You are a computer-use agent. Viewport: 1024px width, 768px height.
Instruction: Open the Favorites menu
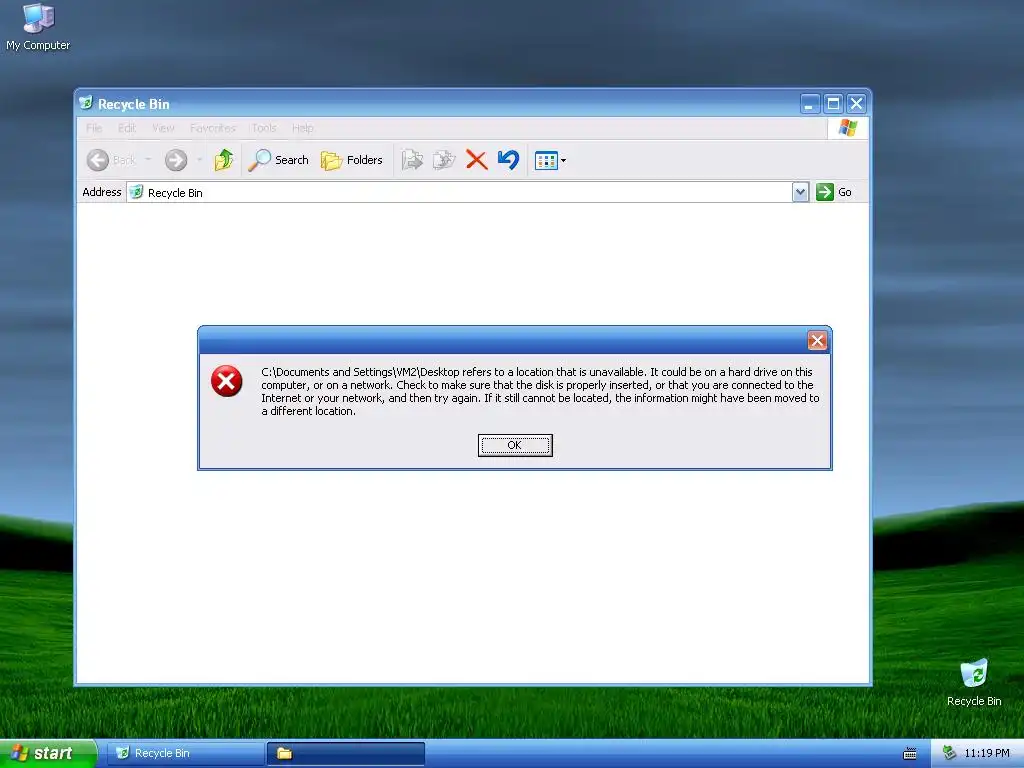(x=213, y=128)
